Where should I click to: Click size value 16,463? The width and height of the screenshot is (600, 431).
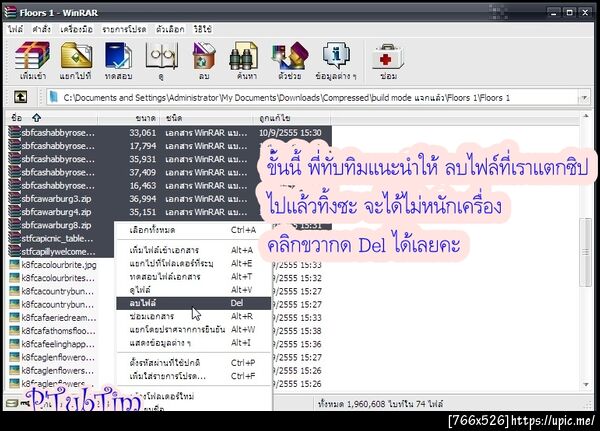pyautogui.click(x=142, y=186)
